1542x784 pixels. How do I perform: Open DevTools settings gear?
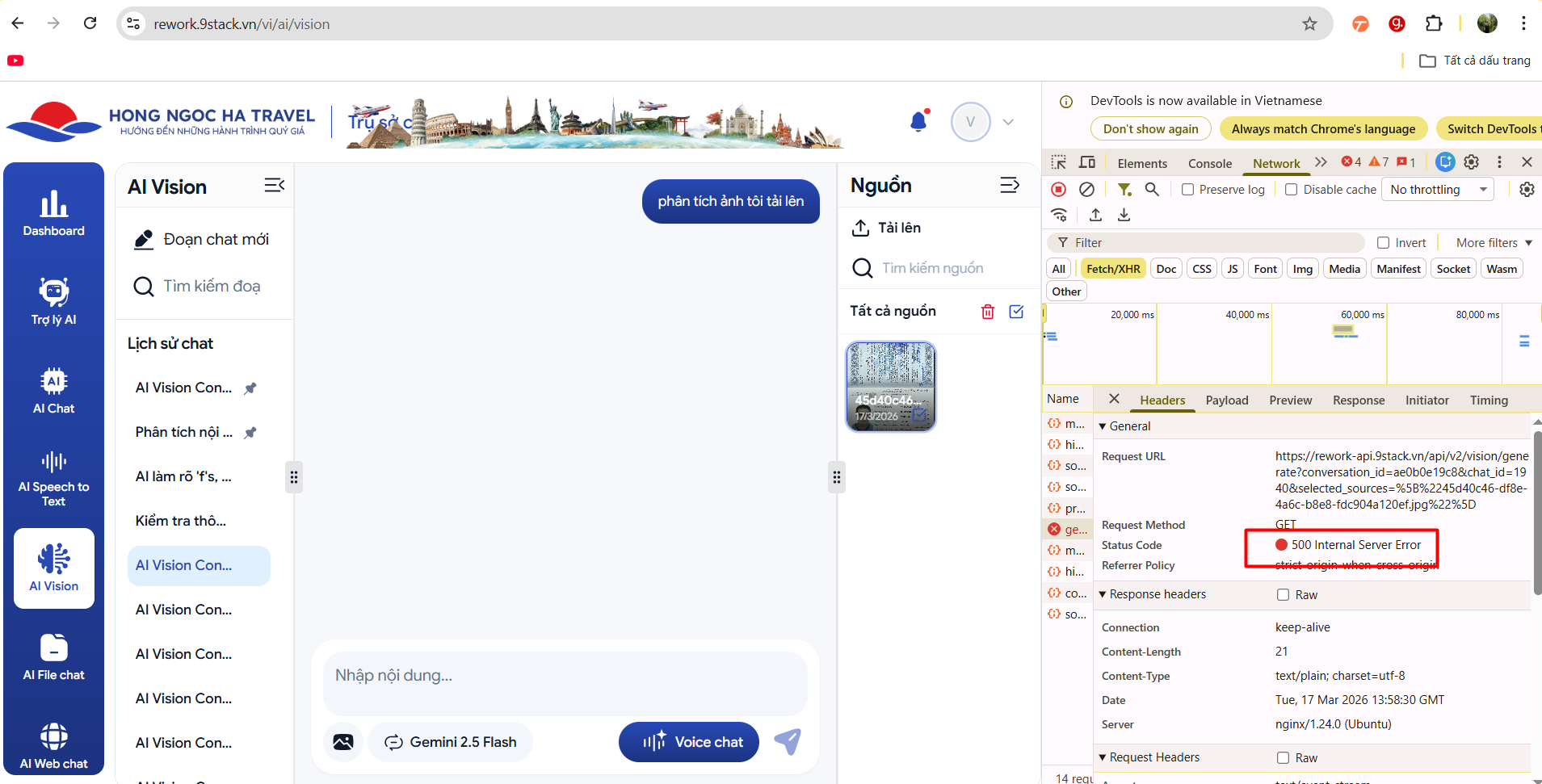click(1471, 162)
